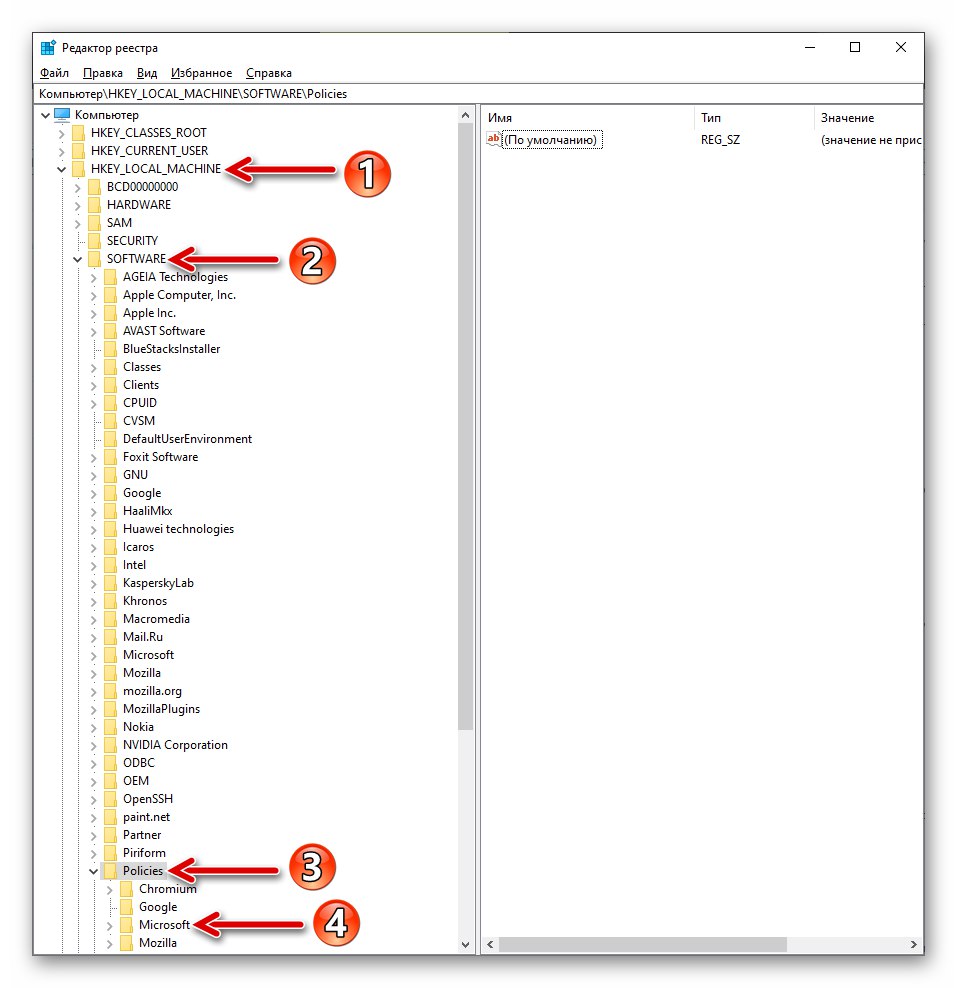Screen dimensions: 957x988
Task: Select the Classes key
Action: 142,367
